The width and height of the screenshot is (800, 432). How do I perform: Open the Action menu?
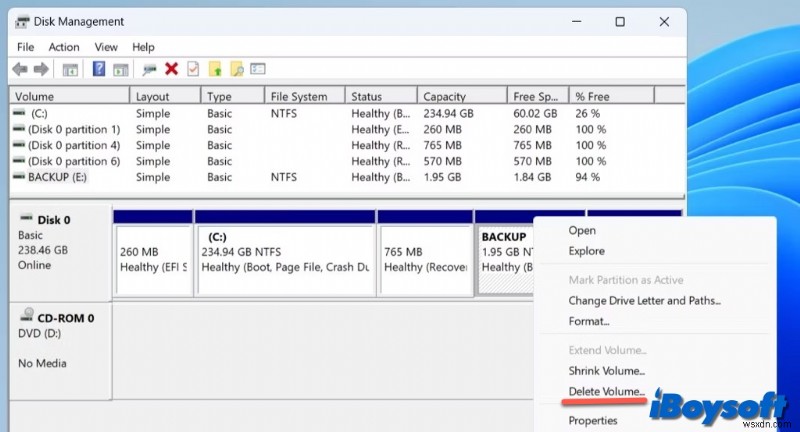point(64,47)
